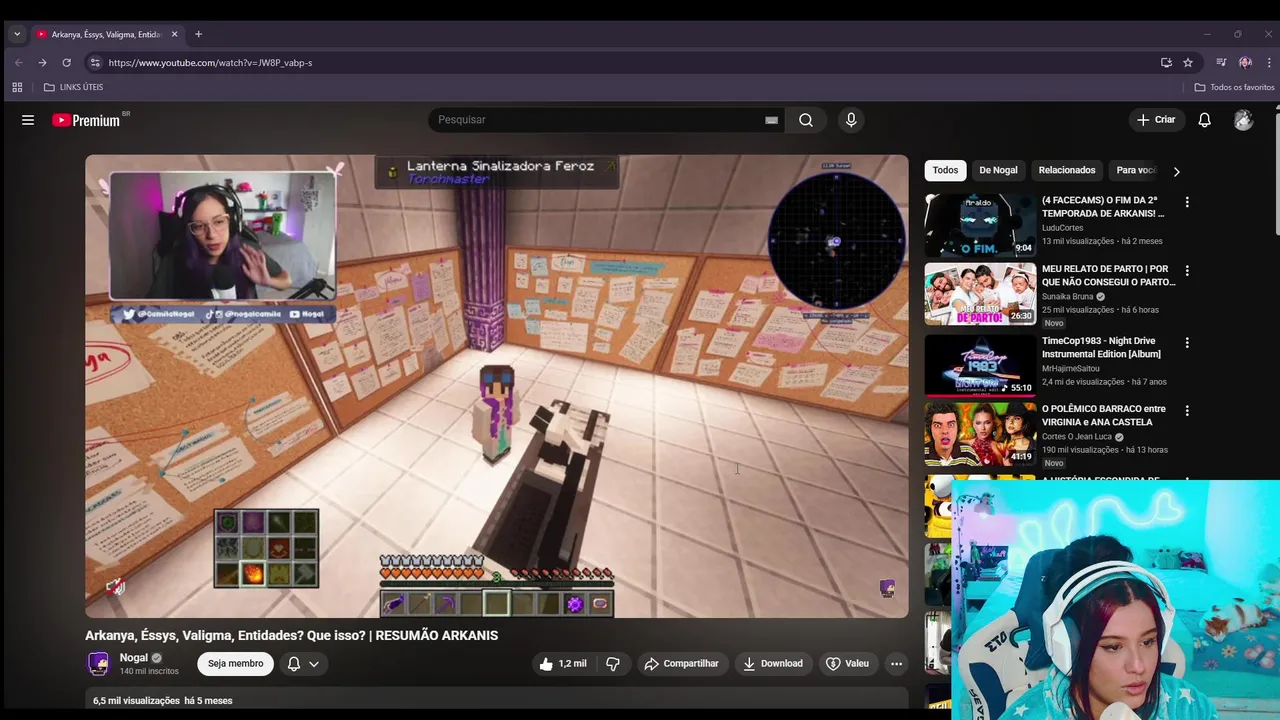This screenshot has height=720, width=1280.
Task: Open options for TimeCop1983 Night Drive video
Action: coord(1187,342)
